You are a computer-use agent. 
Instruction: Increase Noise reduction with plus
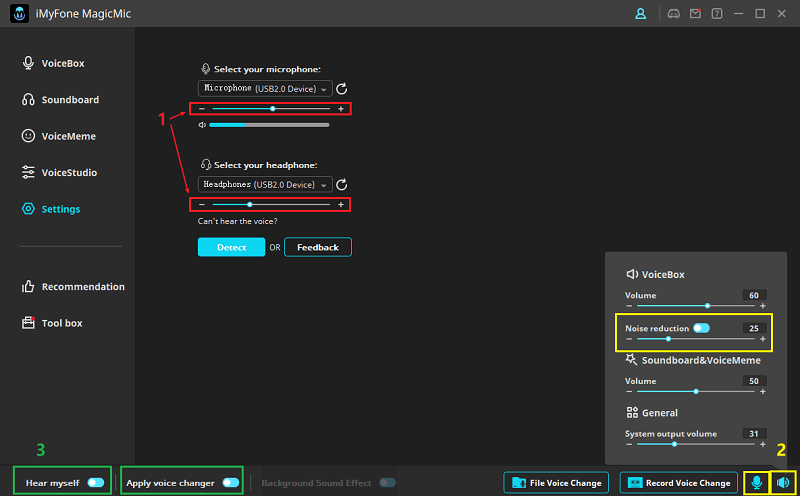click(x=763, y=339)
